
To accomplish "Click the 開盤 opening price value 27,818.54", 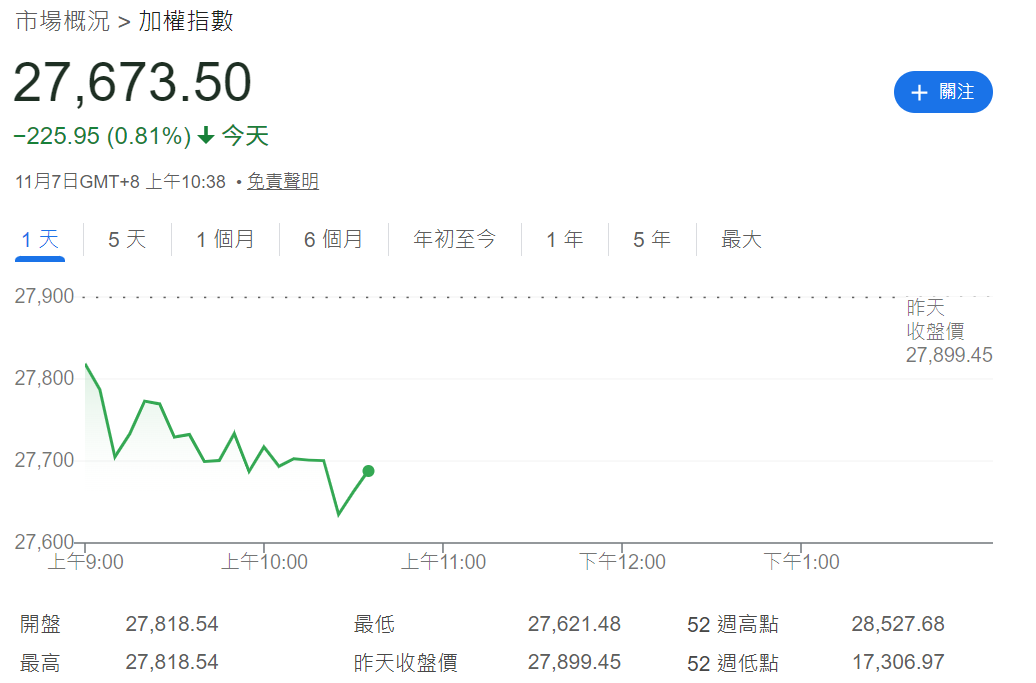I will (172, 623).
